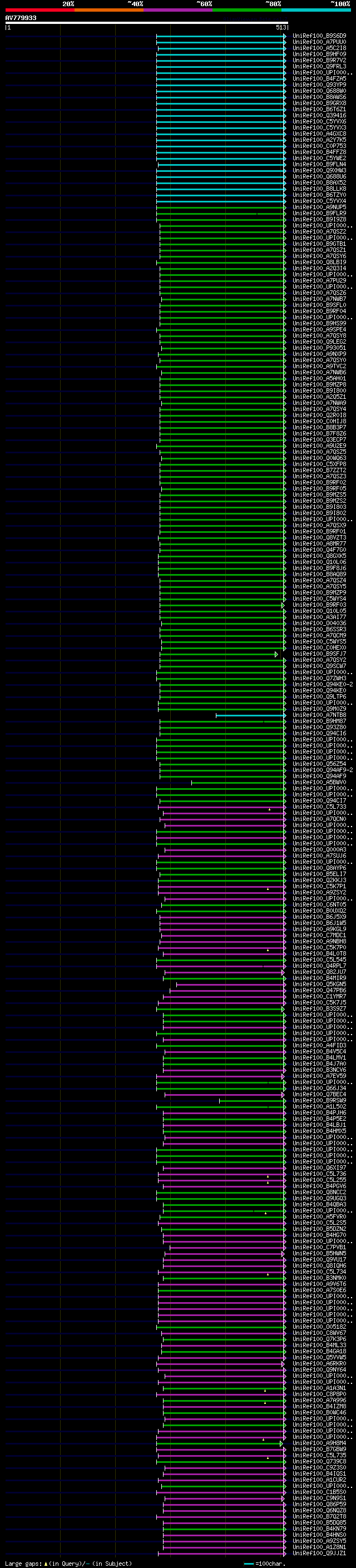Click the green alignment bar for A9NUP5

pos(221,207)
